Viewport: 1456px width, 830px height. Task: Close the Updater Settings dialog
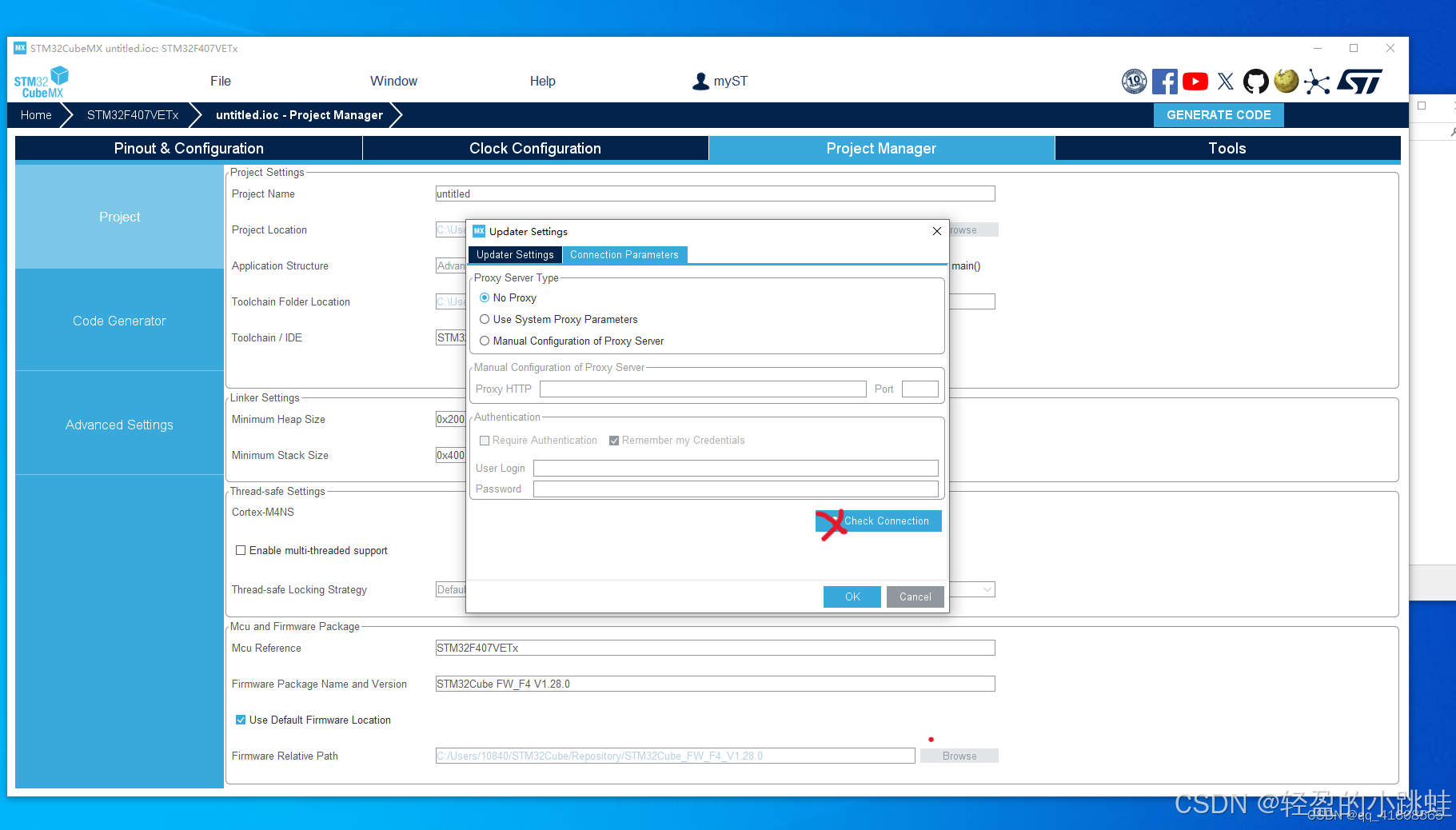936,231
